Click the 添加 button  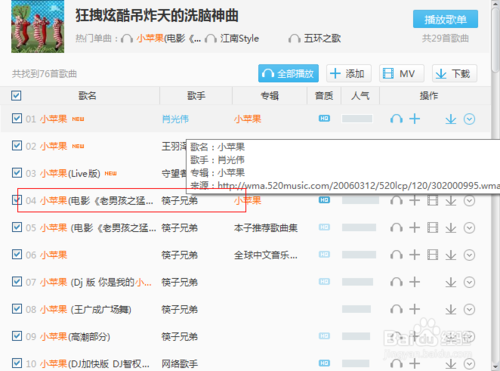click(349, 73)
